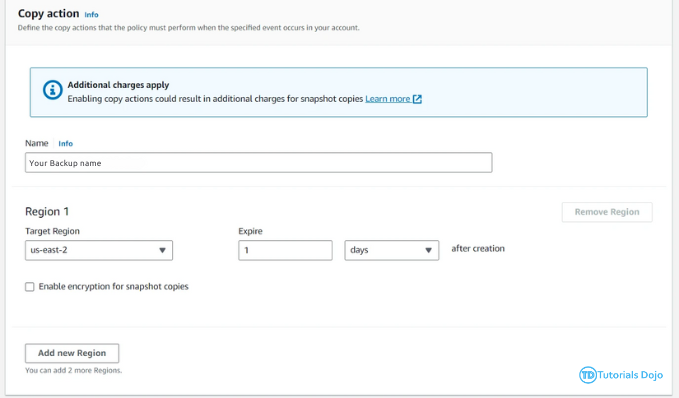Click the 'Region 1' section heading
679x398 pixels.
tap(47, 211)
